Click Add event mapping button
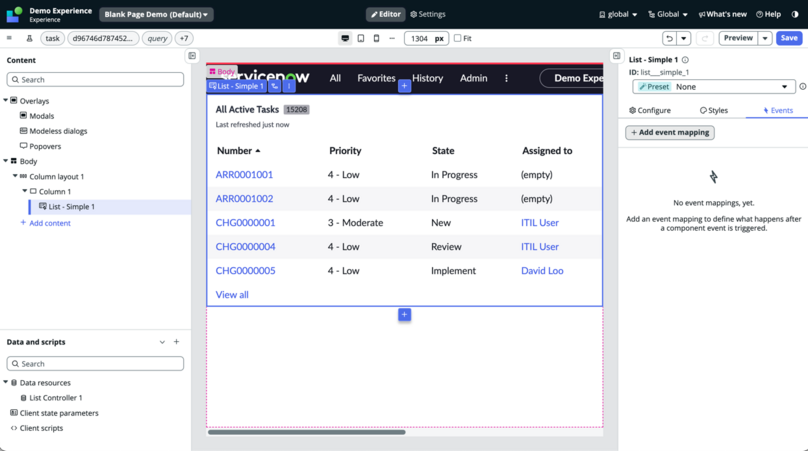The image size is (808, 451). coord(670,132)
